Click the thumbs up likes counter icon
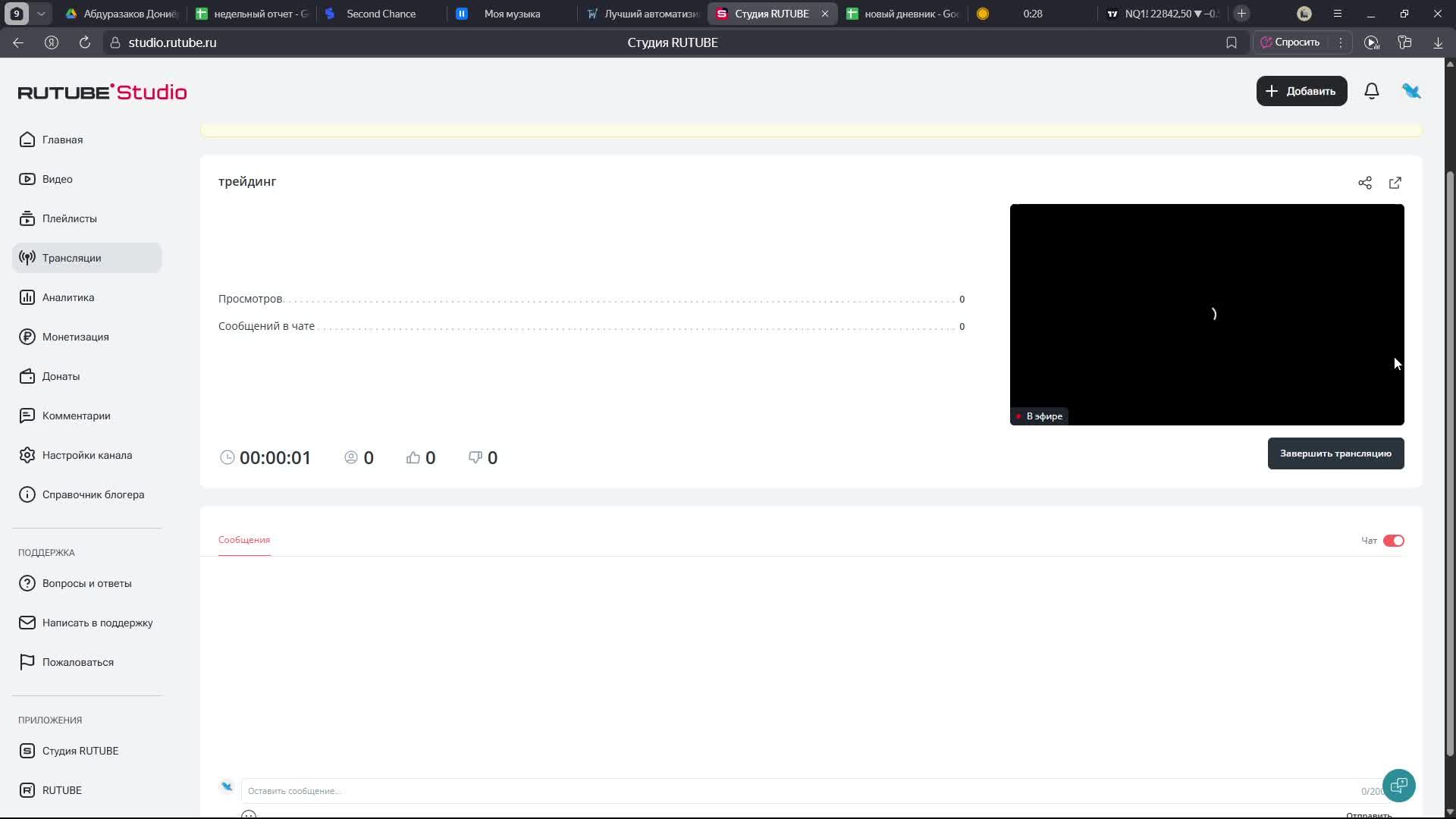The width and height of the screenshot is (1456, 819). (413, 457)
